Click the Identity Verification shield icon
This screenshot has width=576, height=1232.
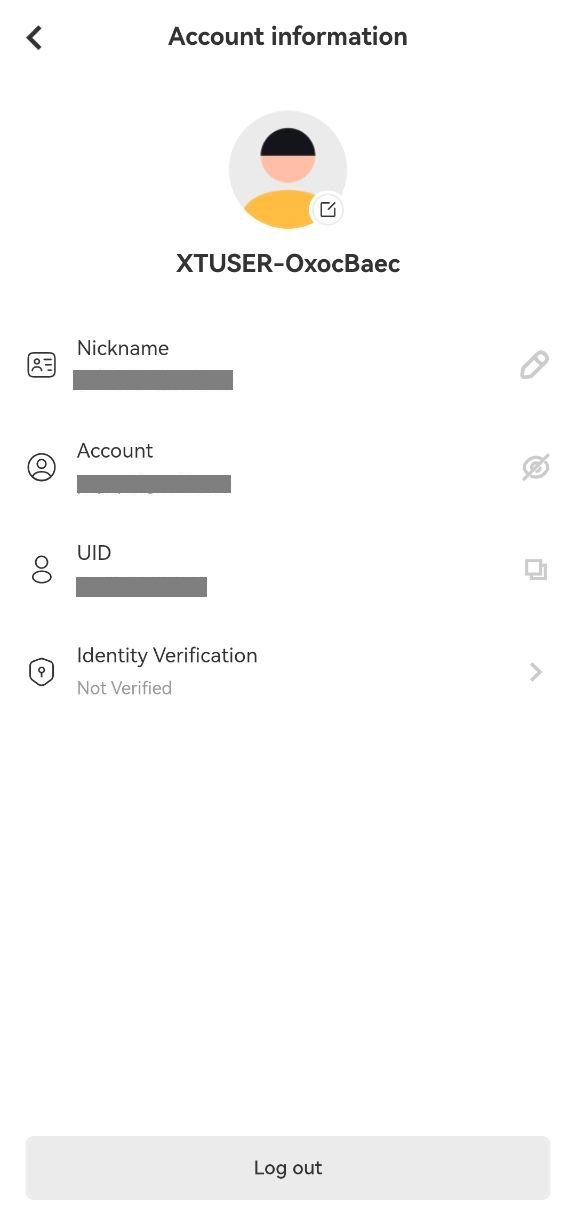pyautogui.click(x=41, y=671)
